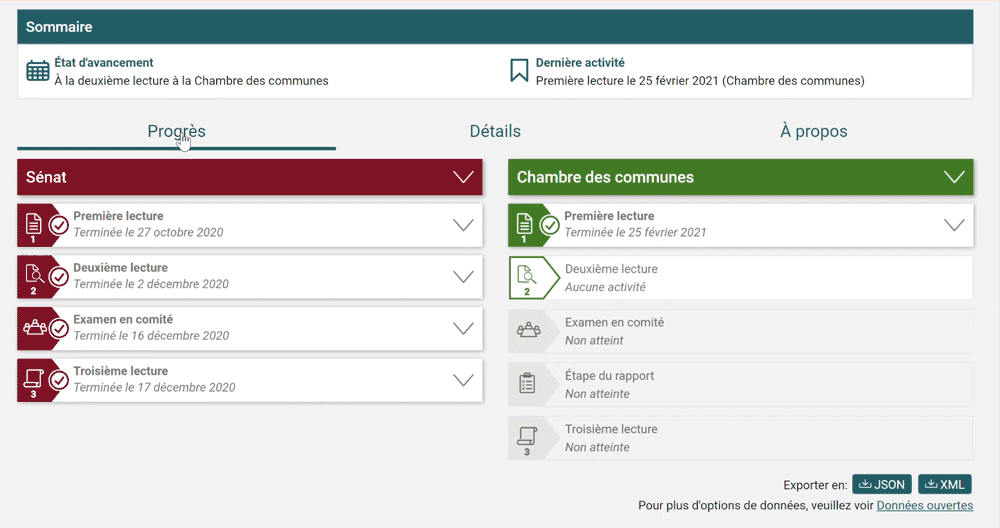Click the Sénat Troisième lecture scroll icon
The height and width of the screenshot is (528, 1000).
tap(33, 380)
